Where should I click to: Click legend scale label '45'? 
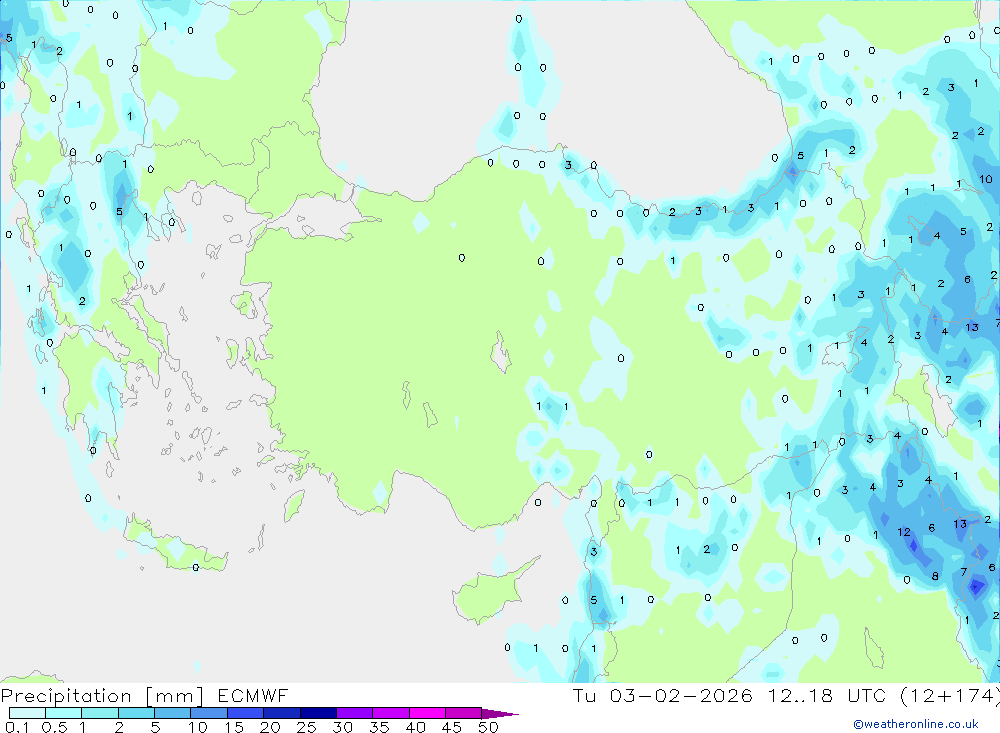(452, 727)
